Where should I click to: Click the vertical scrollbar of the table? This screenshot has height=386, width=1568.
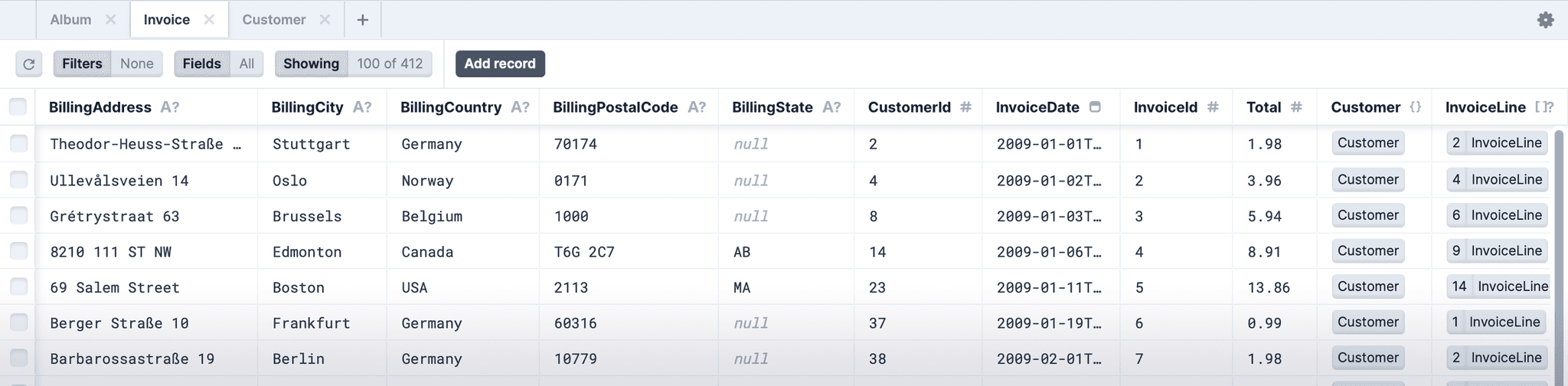[1559, 253]
